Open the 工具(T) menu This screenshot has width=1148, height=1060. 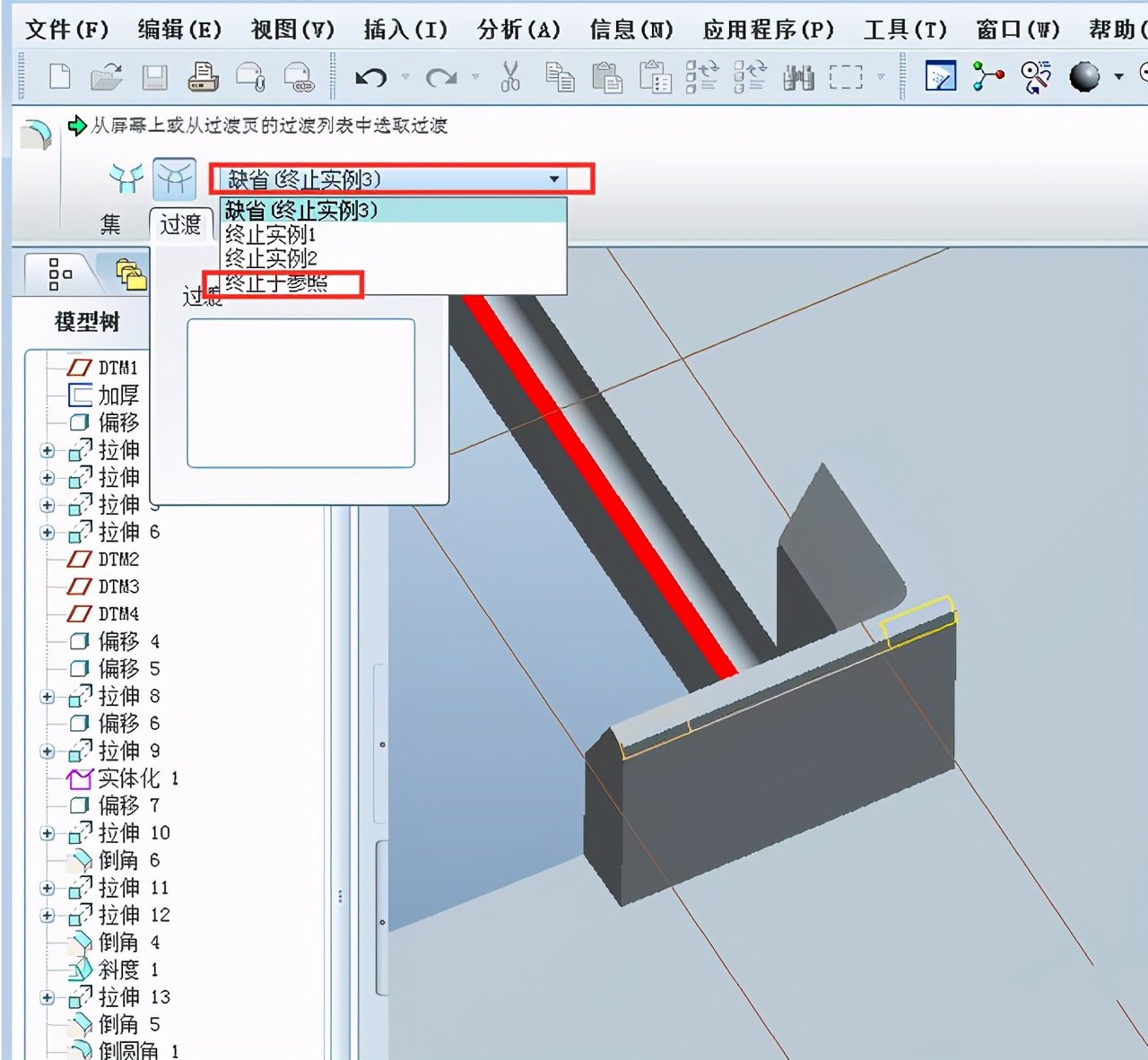[x=904, y=30]
